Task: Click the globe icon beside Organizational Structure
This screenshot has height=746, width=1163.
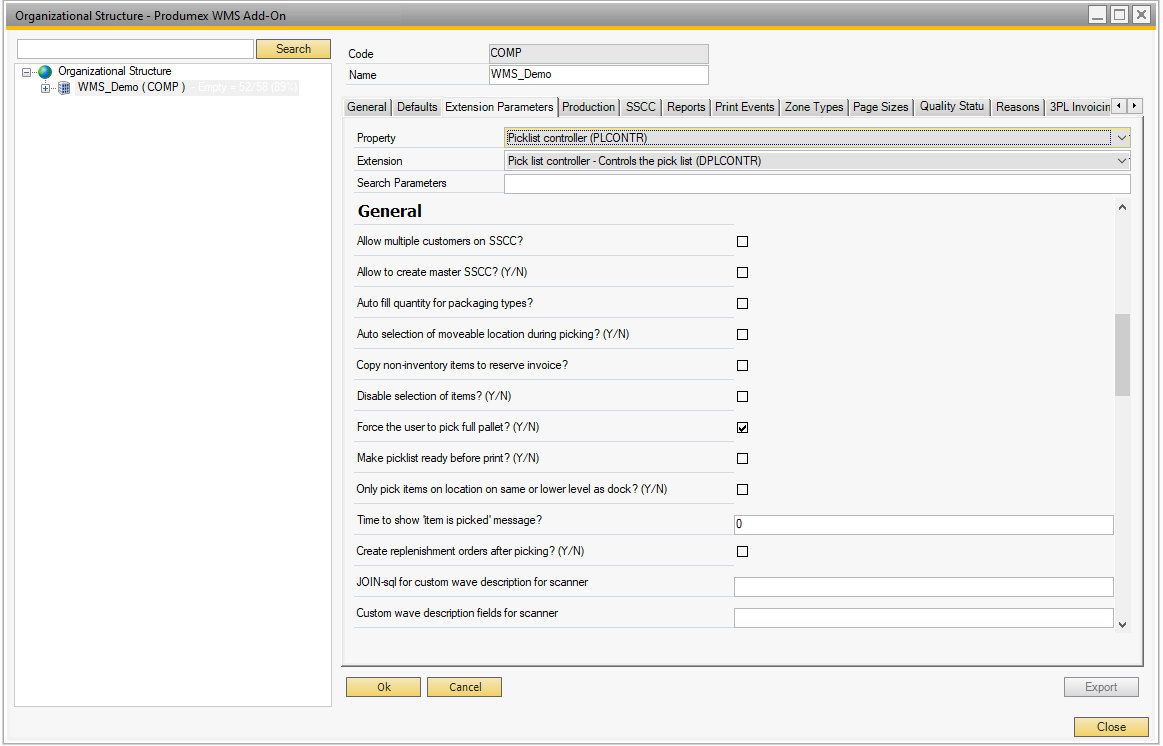Action: tap(44, 72)
